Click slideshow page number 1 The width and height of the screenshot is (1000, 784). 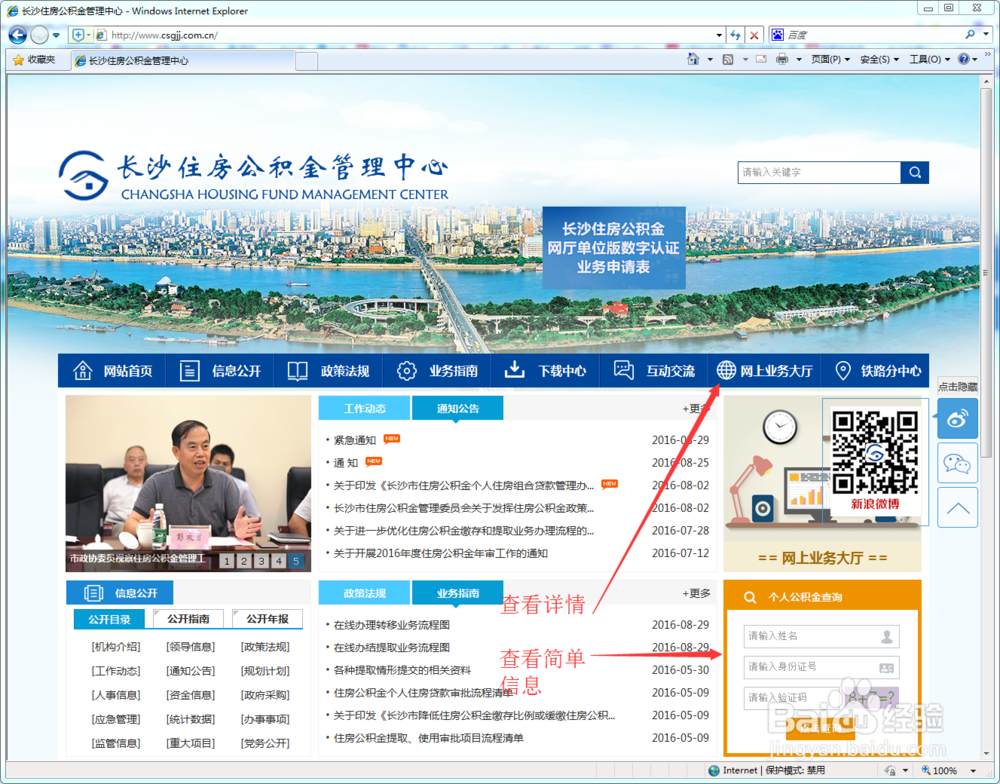[x=227, y=561]
